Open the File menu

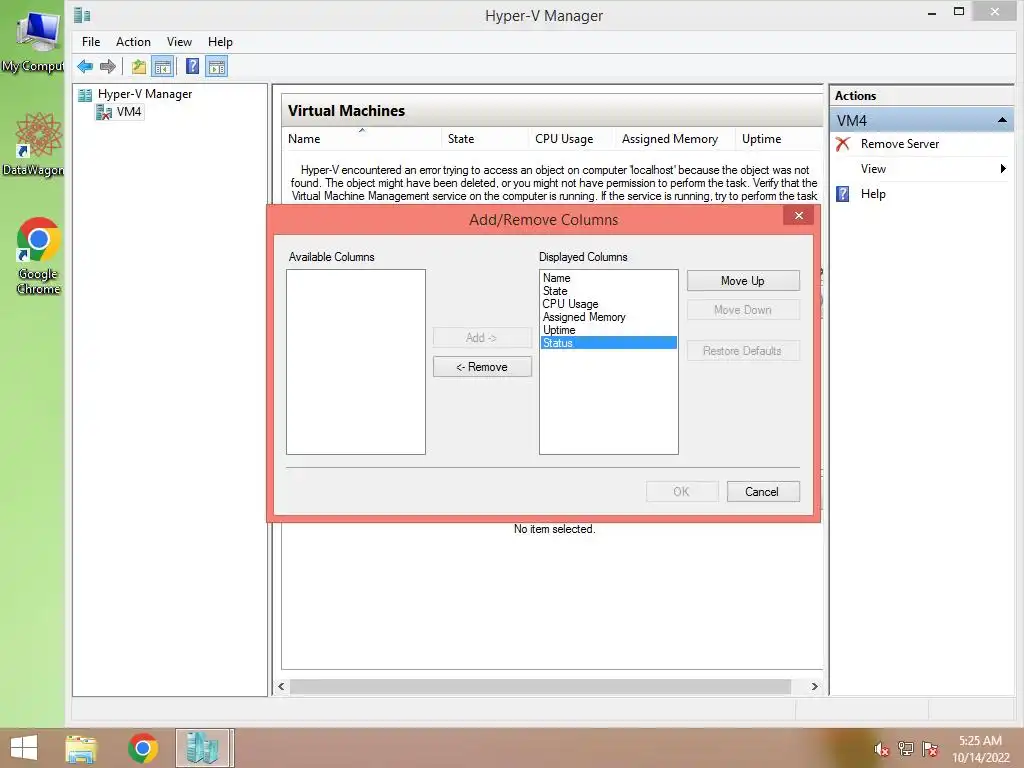91,42
